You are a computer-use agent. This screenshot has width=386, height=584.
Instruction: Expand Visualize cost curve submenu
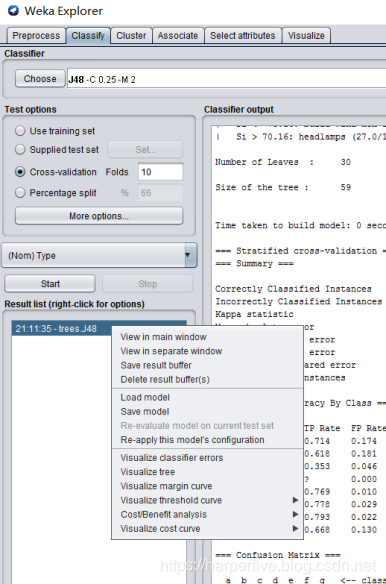[x=207, y=528]
